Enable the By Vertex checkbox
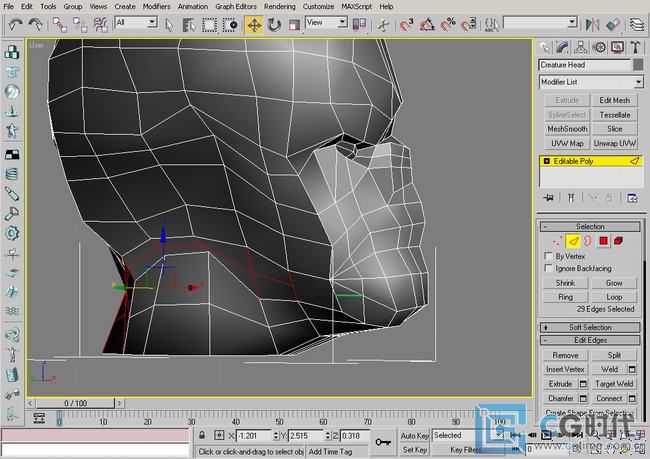650x459 pixels. point(548,256)
